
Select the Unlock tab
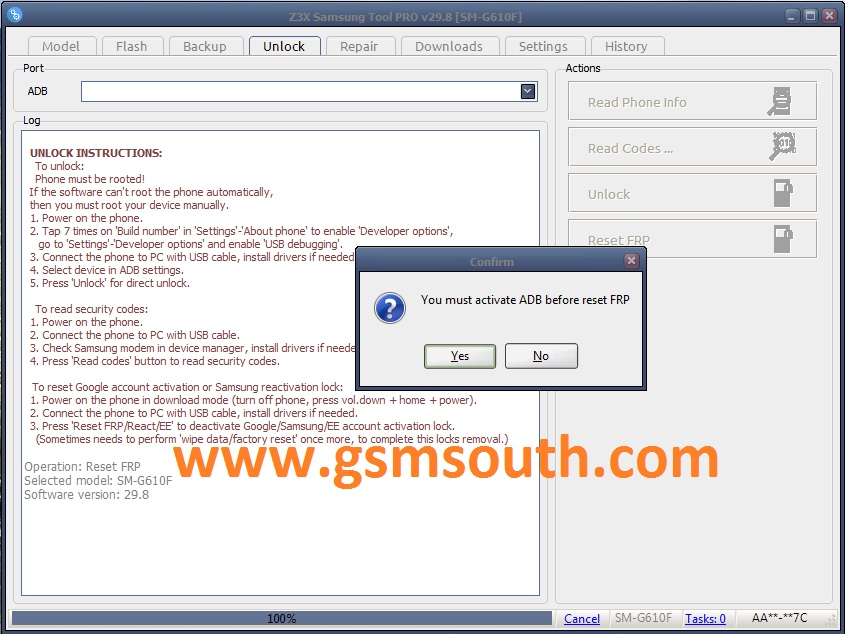(x=284, y=46)
